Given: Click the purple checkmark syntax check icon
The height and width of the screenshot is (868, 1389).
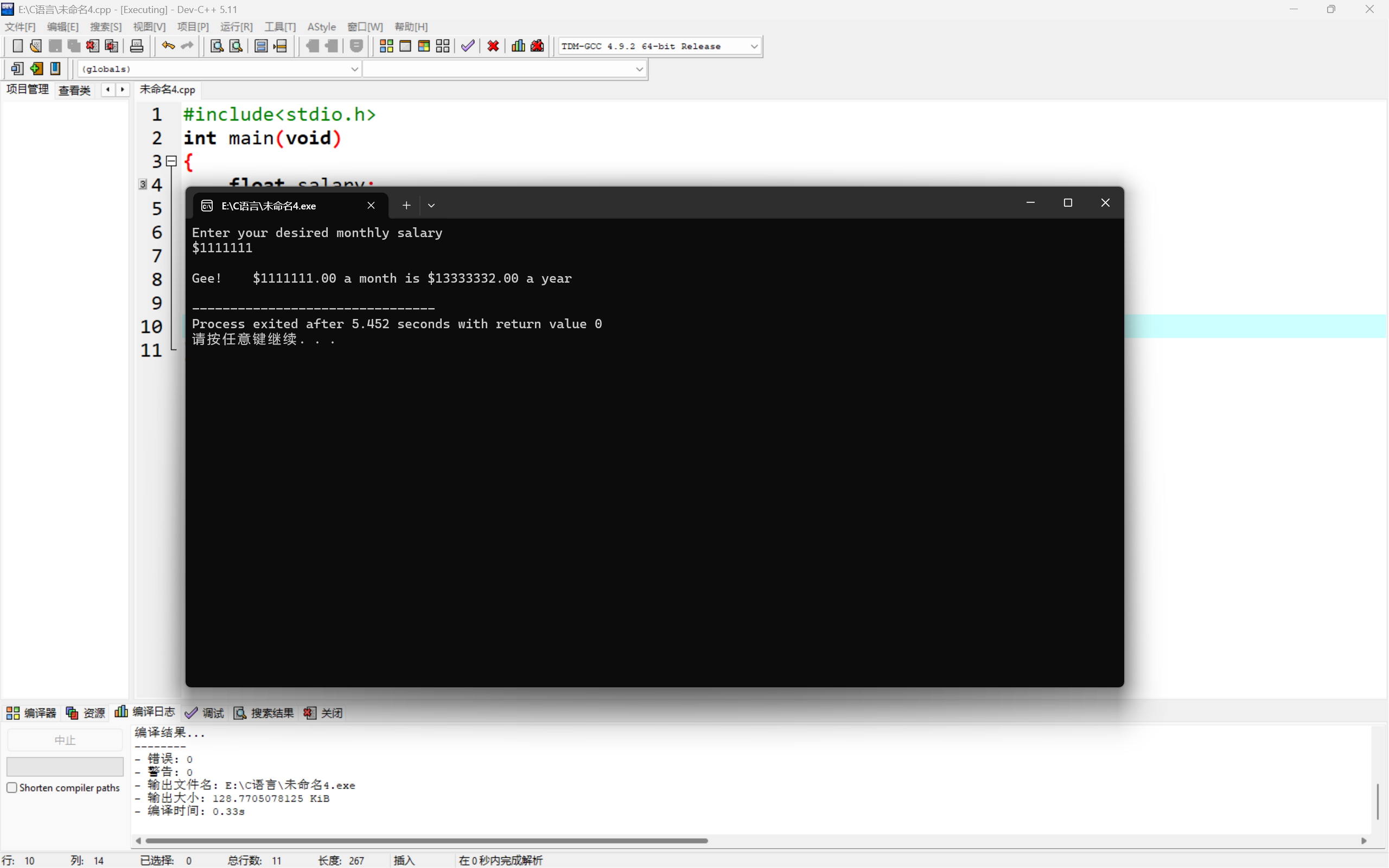Looking at the screenshot, I should (468, 46).
